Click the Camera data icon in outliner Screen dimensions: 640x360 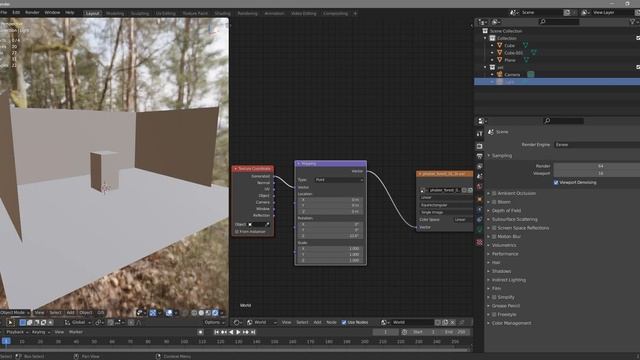tap(531, 74)
